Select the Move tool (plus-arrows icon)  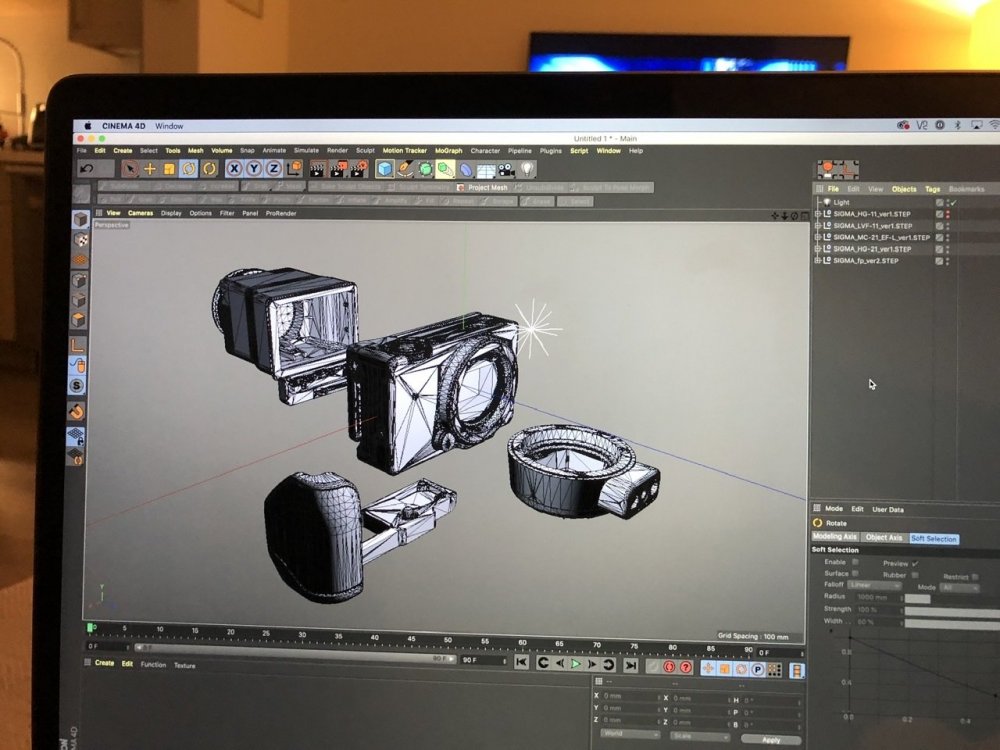click(x=150, y=169)
